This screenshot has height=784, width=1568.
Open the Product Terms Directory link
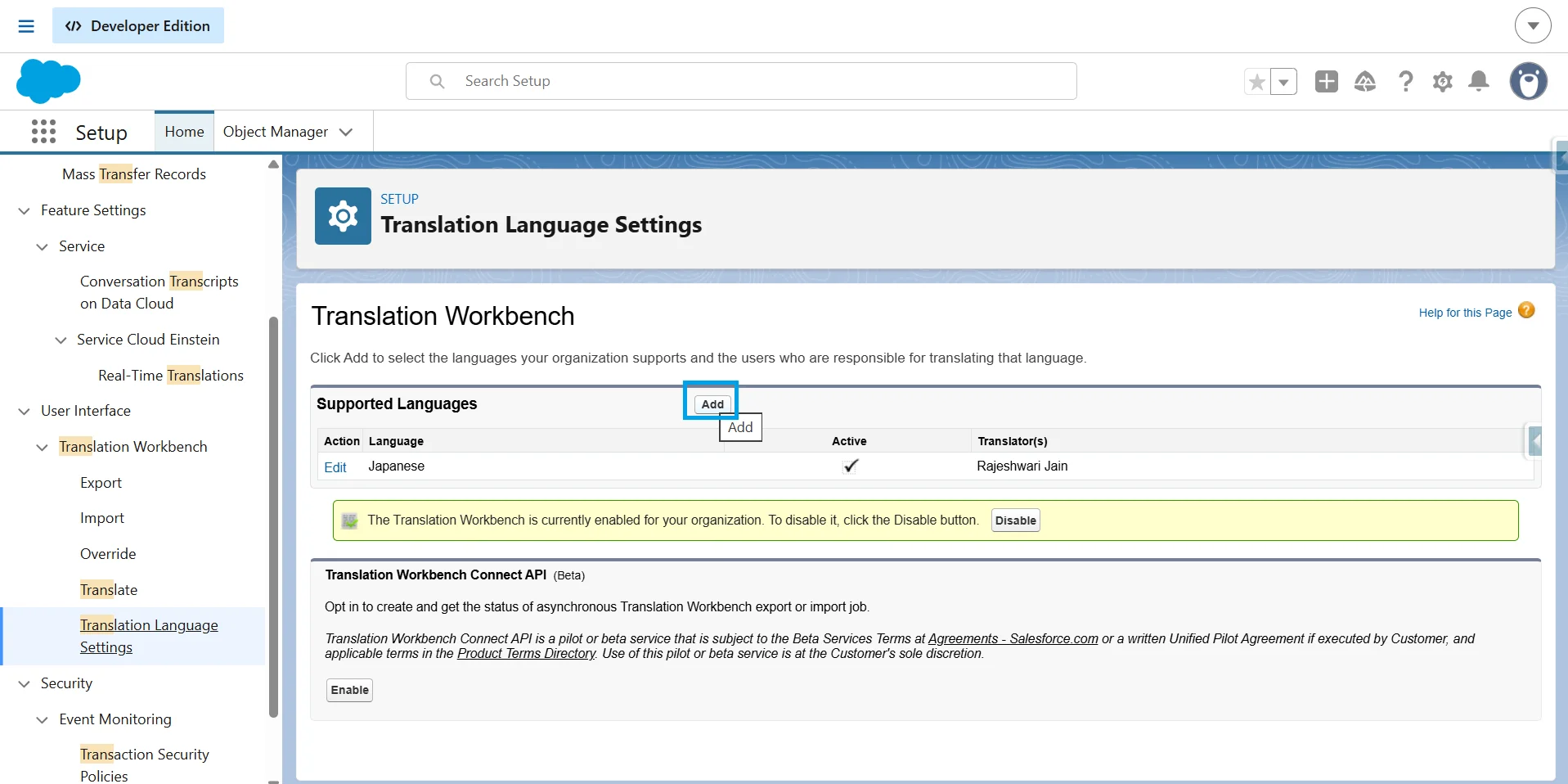(526, 653)
